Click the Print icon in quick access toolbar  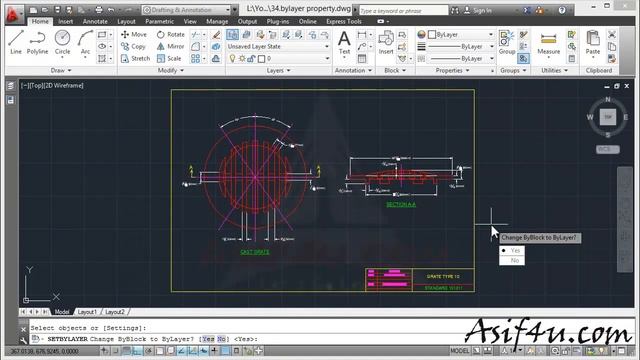[x=98, y=10]
